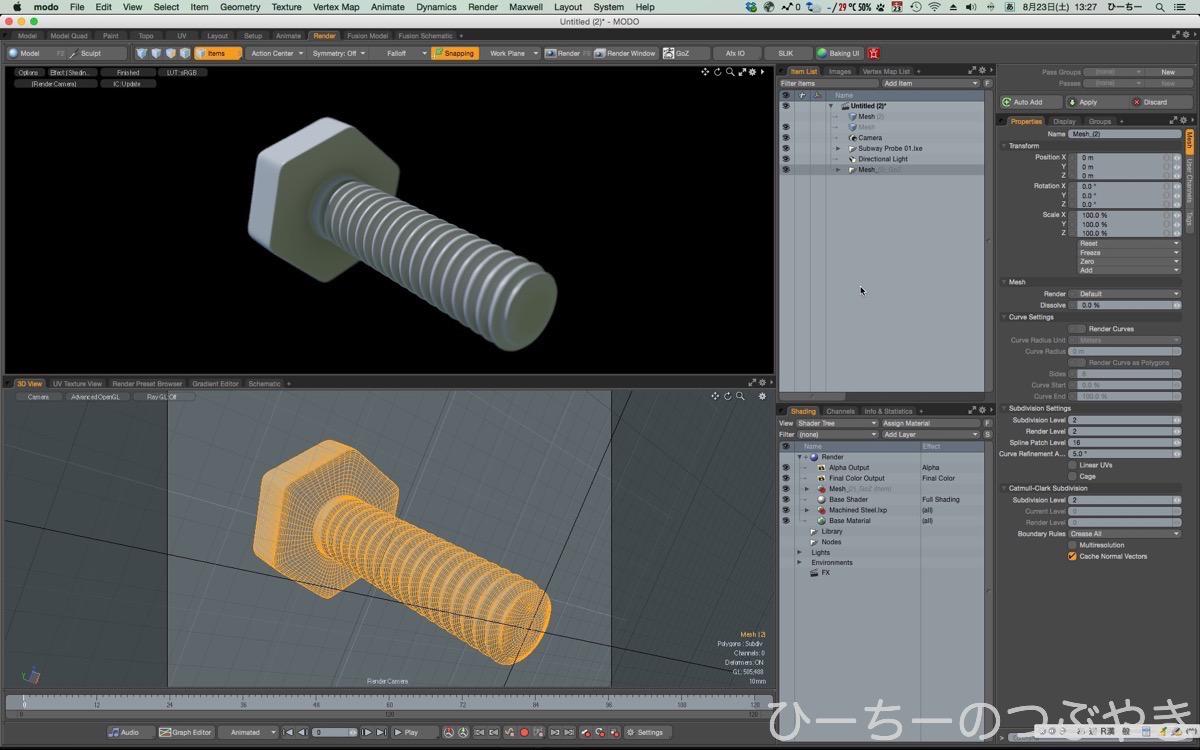Click the mesh Name input field

point(1124,133)
